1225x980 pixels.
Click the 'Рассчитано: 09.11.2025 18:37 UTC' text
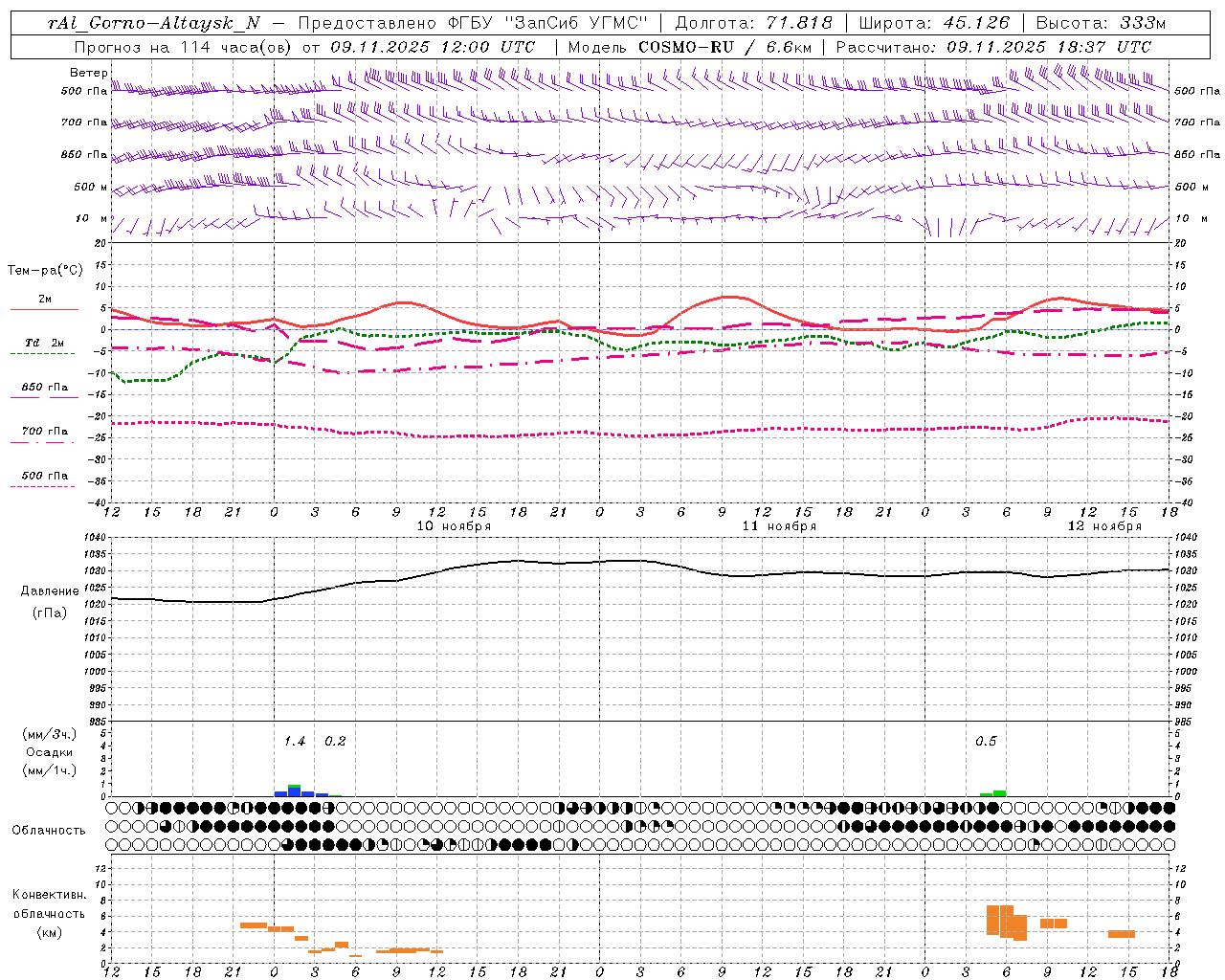(993, 47)
